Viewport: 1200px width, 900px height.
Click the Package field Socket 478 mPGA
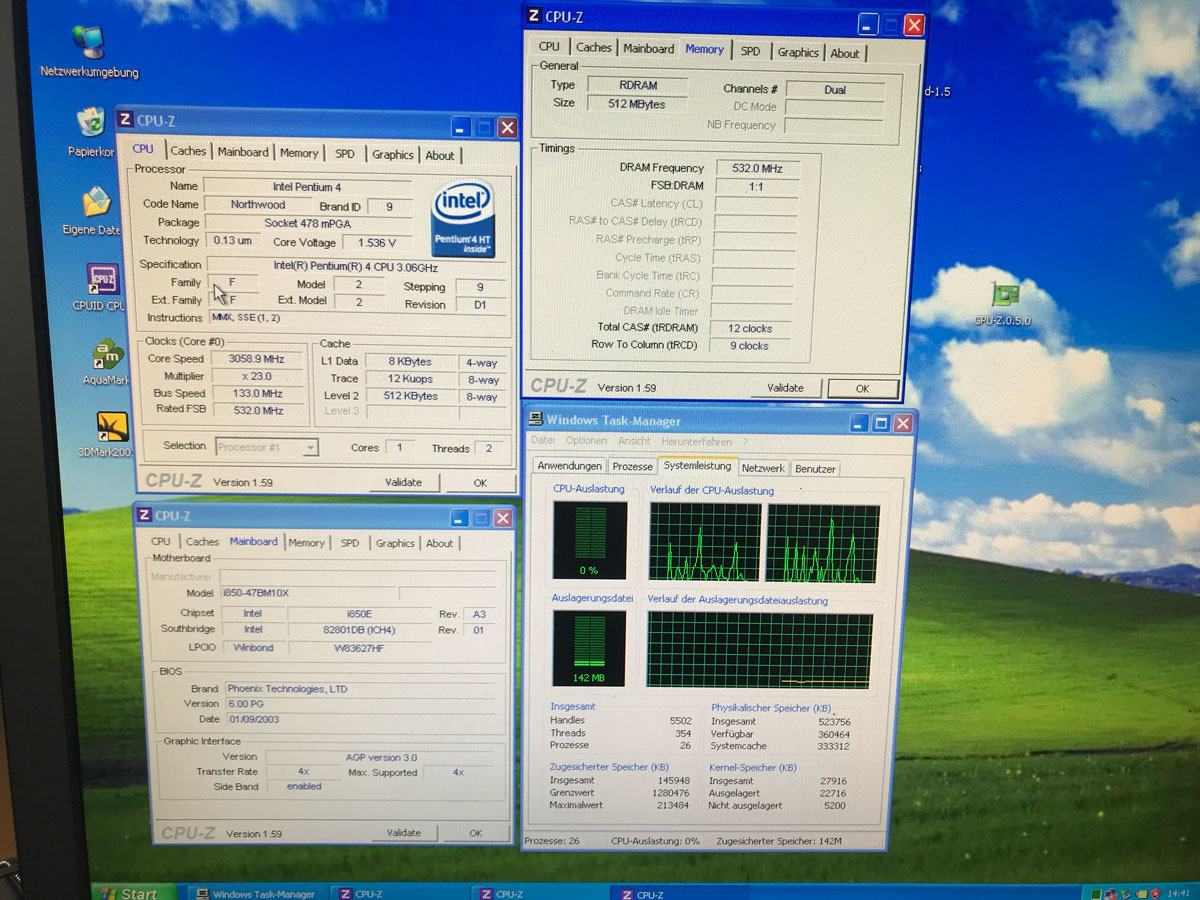click(308, 223)
